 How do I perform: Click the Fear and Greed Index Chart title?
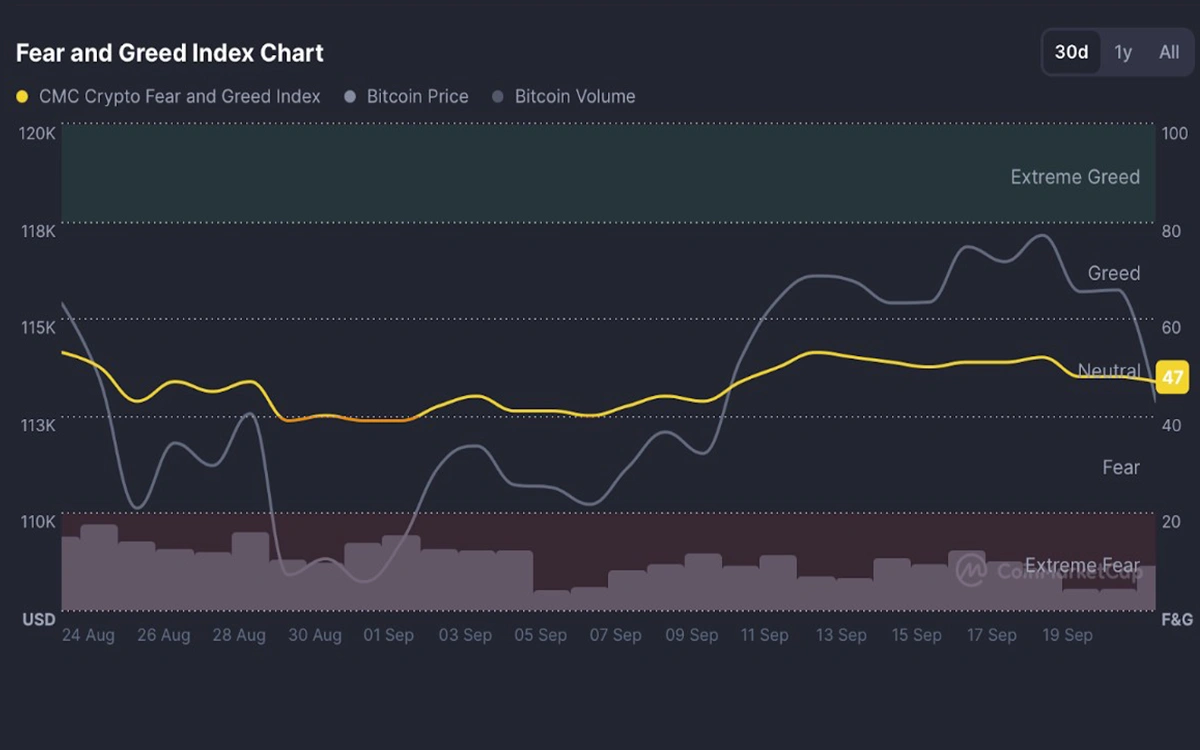click(170, 53)
